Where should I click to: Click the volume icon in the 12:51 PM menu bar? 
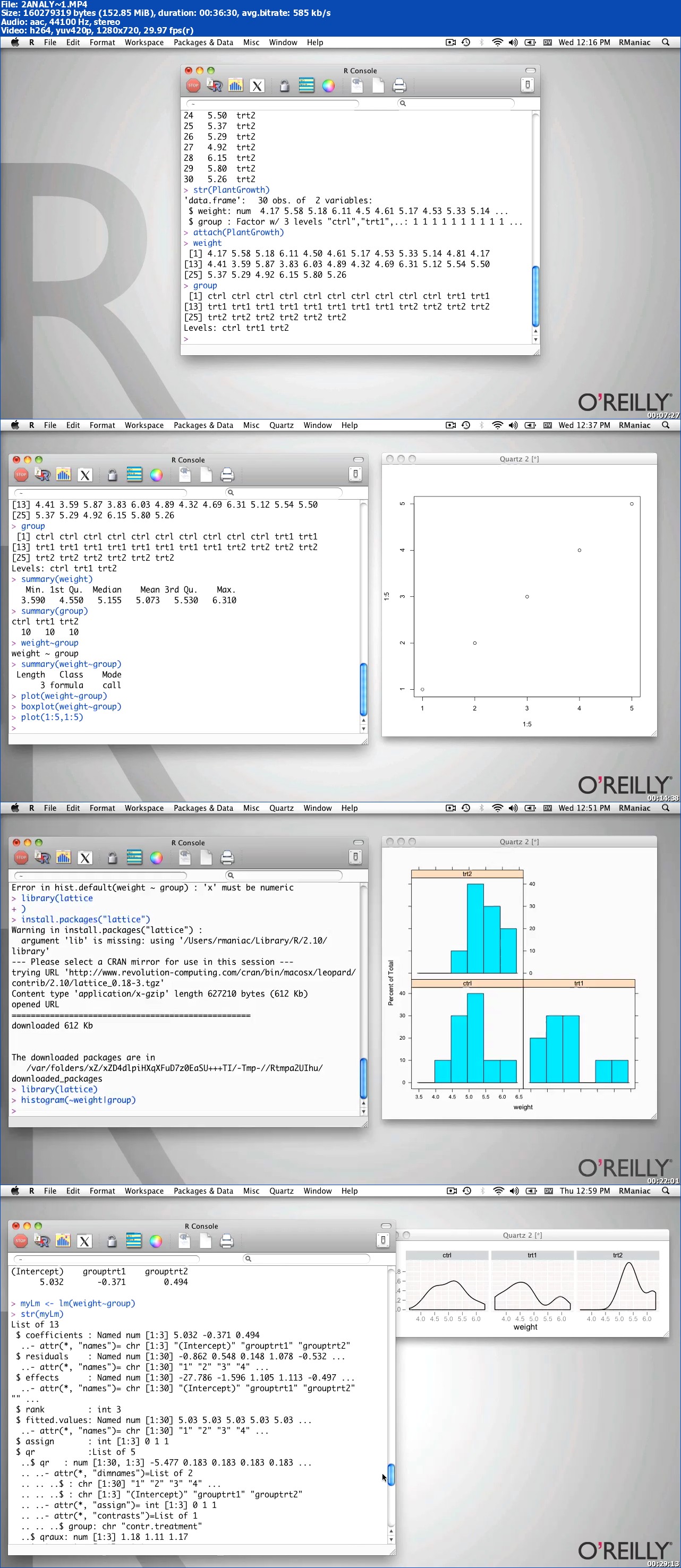tap(514, 808)
